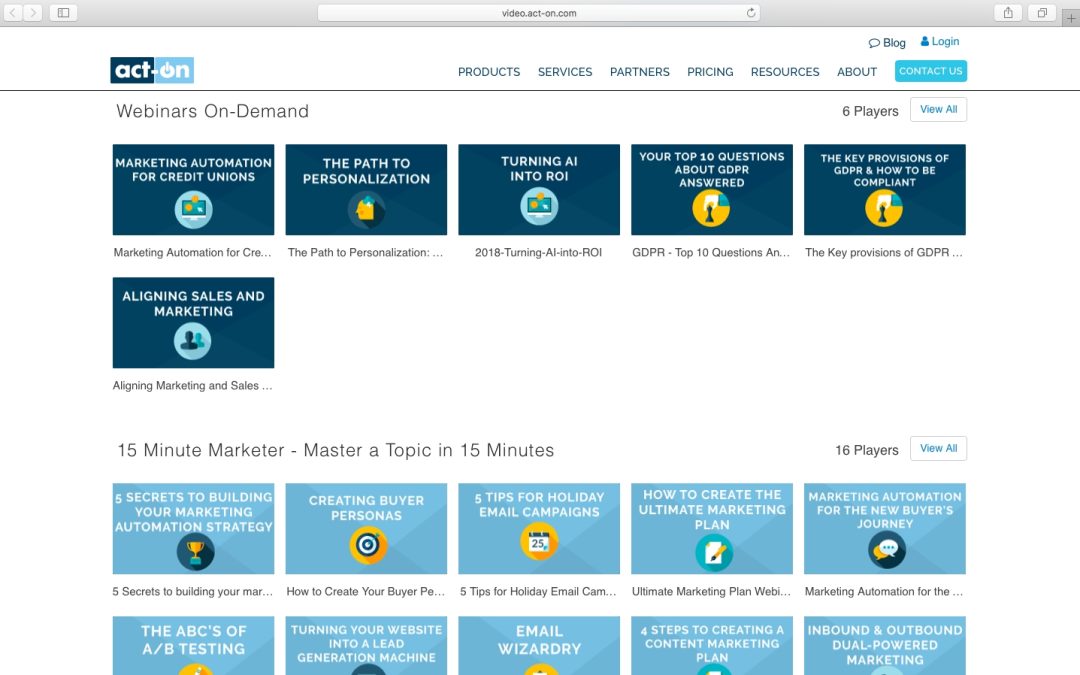Open Ultimate Marketing Plan thumbnail
This screenshot has height=675, width=1080.
[712, 528]
